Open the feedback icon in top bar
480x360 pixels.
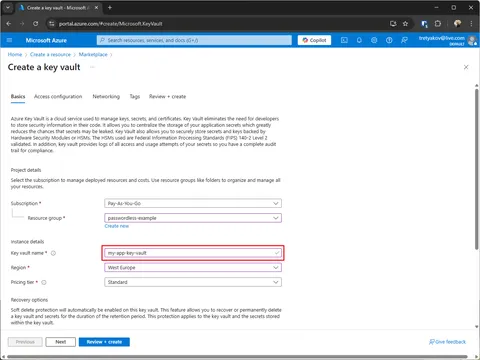pyautogui.click(x=404, y=40)
